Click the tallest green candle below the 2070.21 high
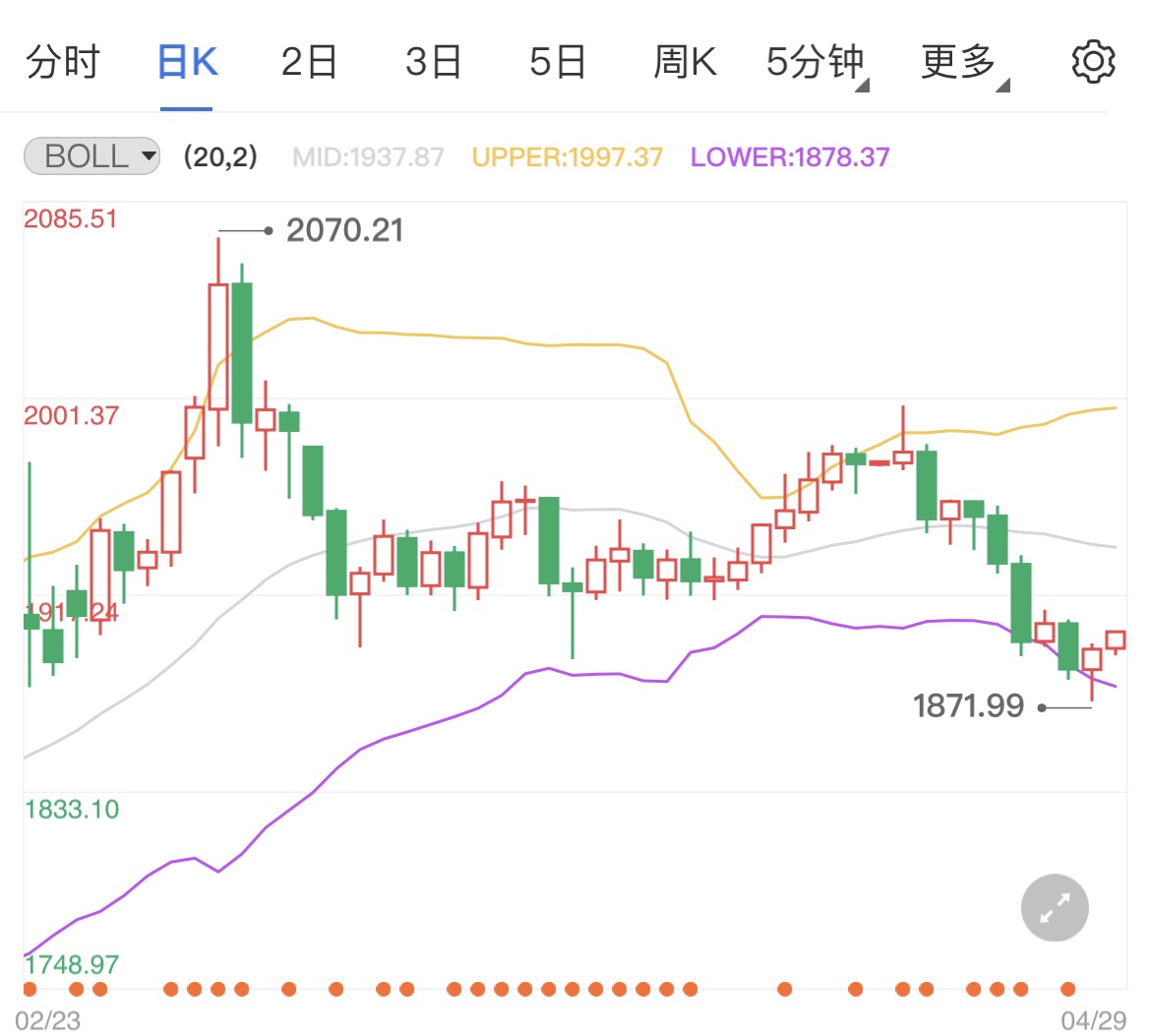This screenshot has height=1036, width=1151. click(x=242, y=352)
